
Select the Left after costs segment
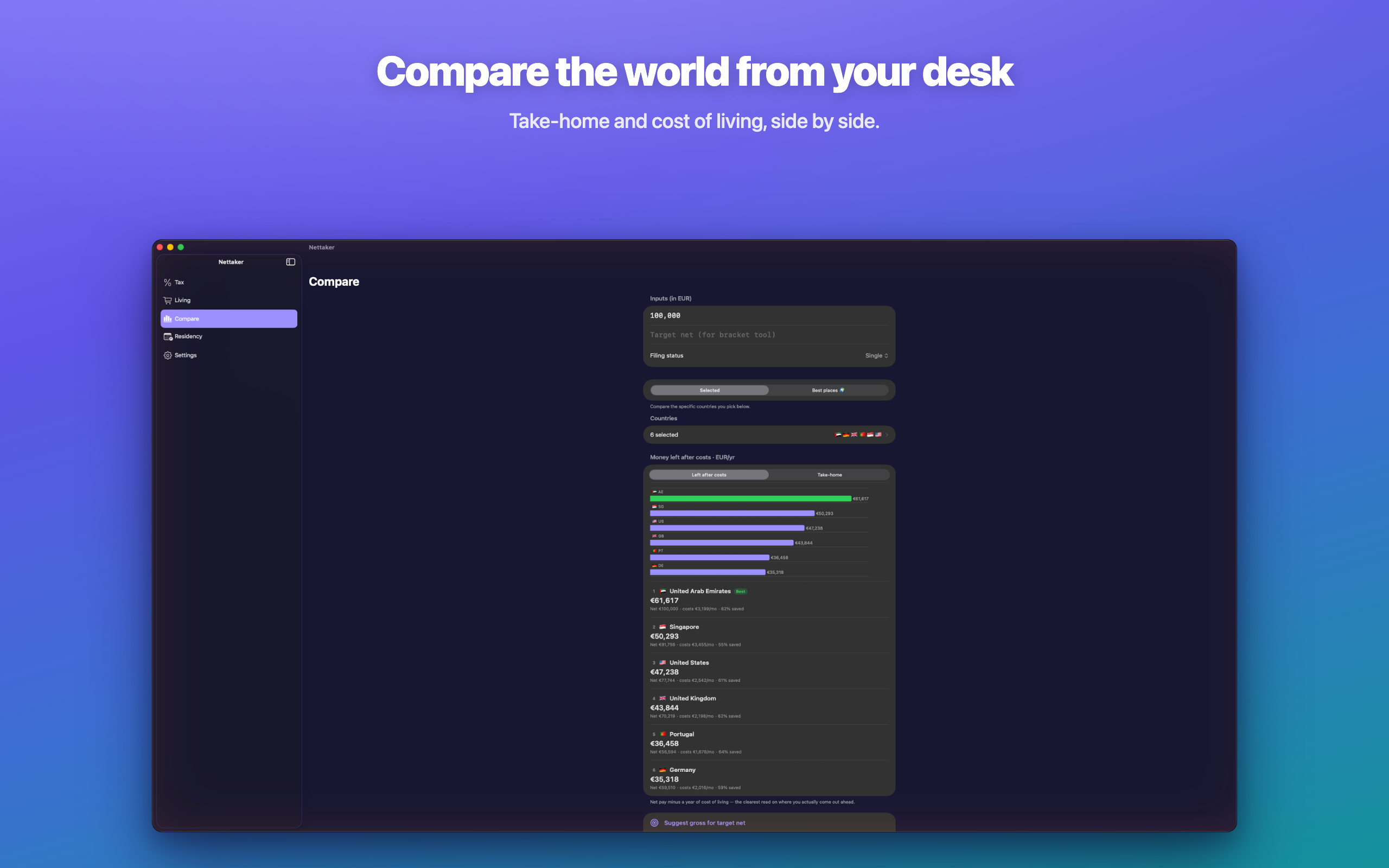709,475
